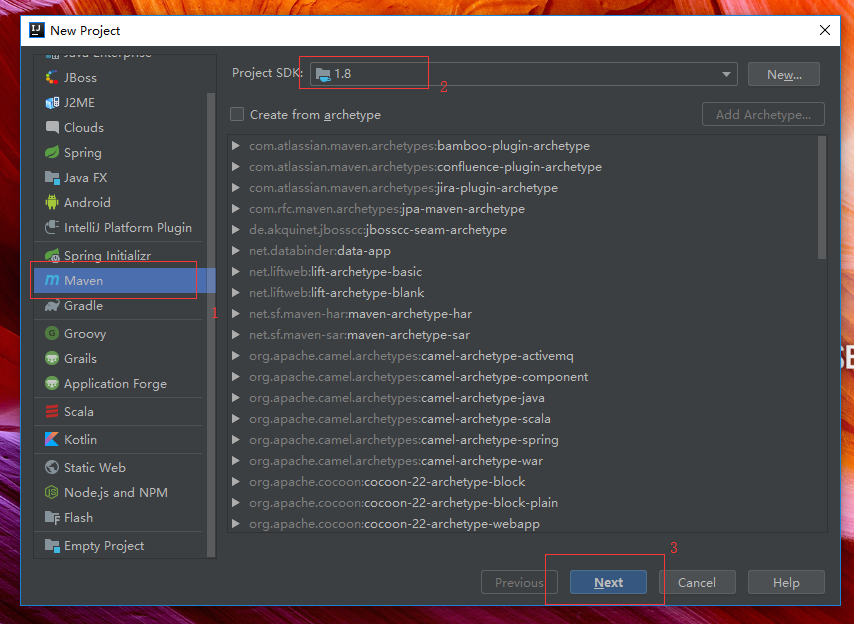The height and width of the screenshot is (624, 854).
Task: Click the Clouds icon in sidebar
Action: pos(52,127)
